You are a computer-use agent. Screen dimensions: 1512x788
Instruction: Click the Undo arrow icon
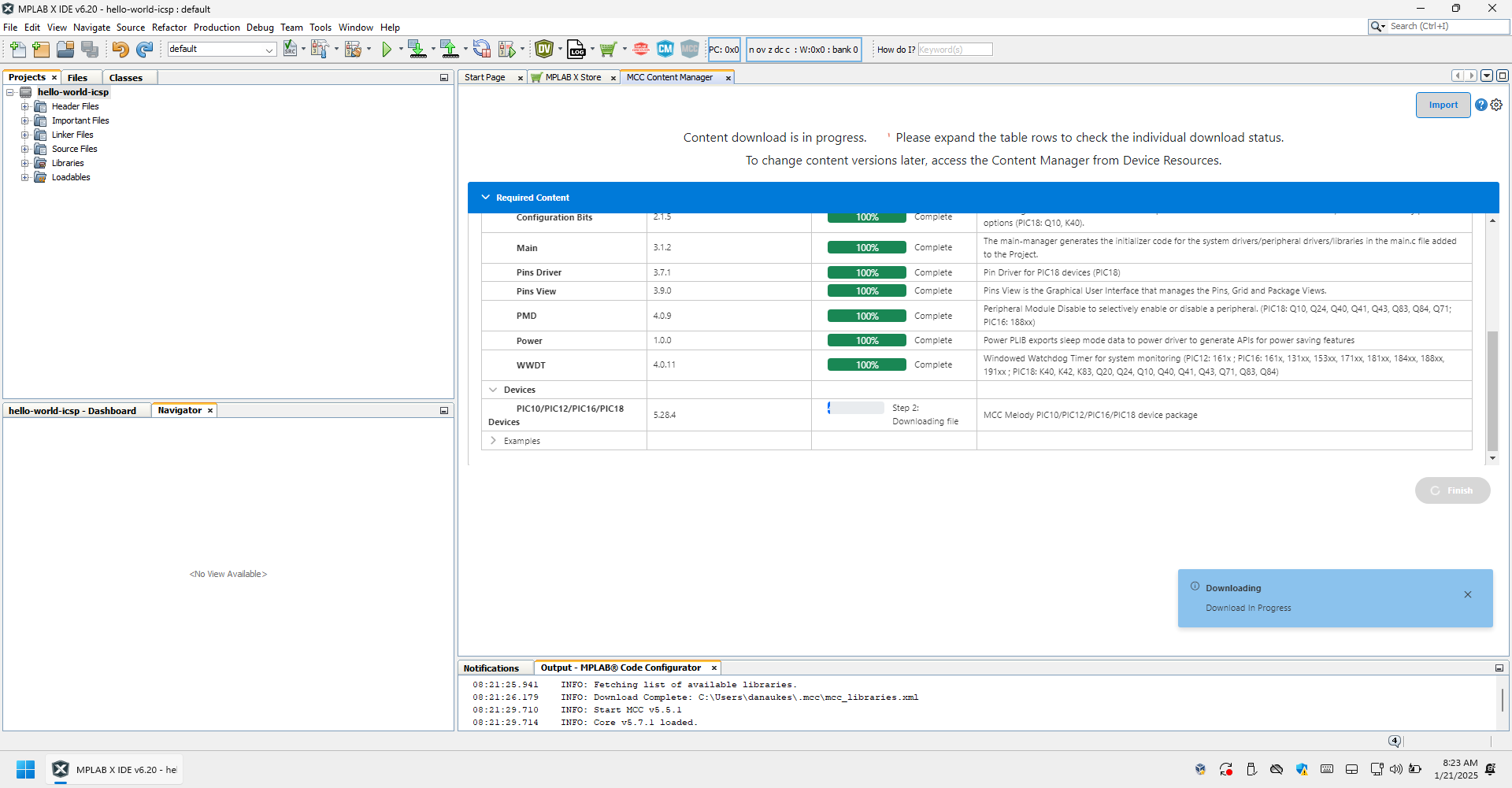120,50
